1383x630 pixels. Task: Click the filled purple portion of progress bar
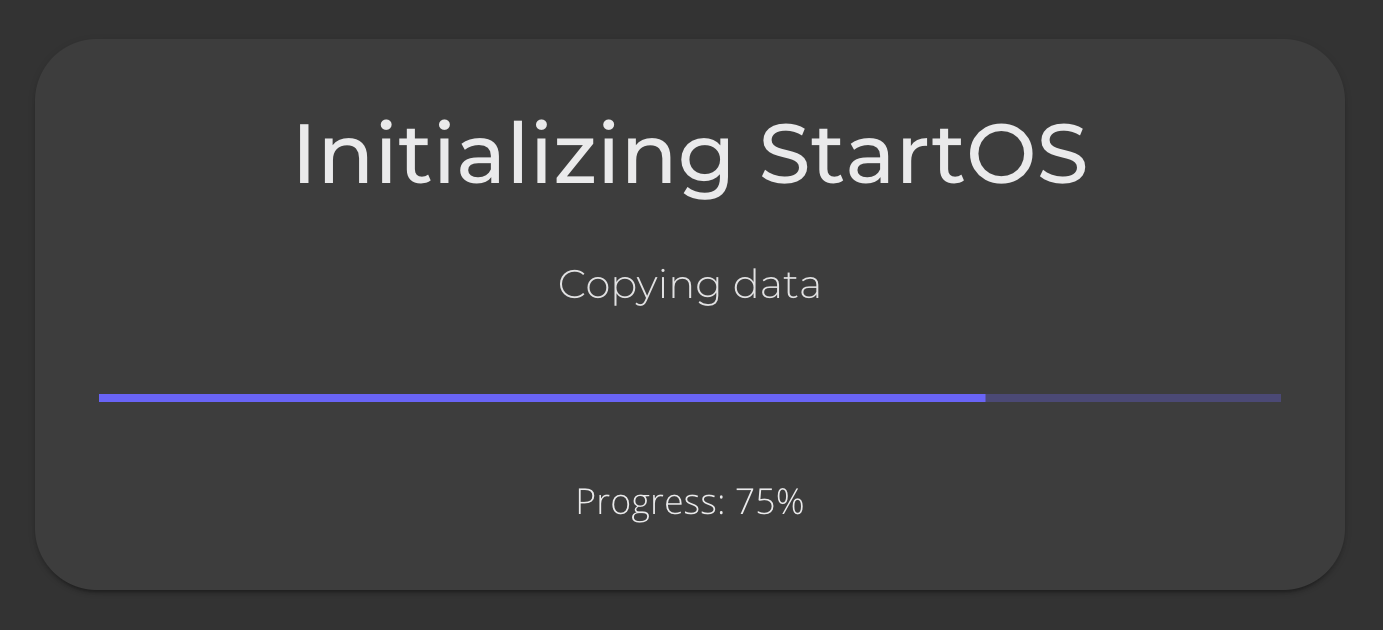coord(540,398)
